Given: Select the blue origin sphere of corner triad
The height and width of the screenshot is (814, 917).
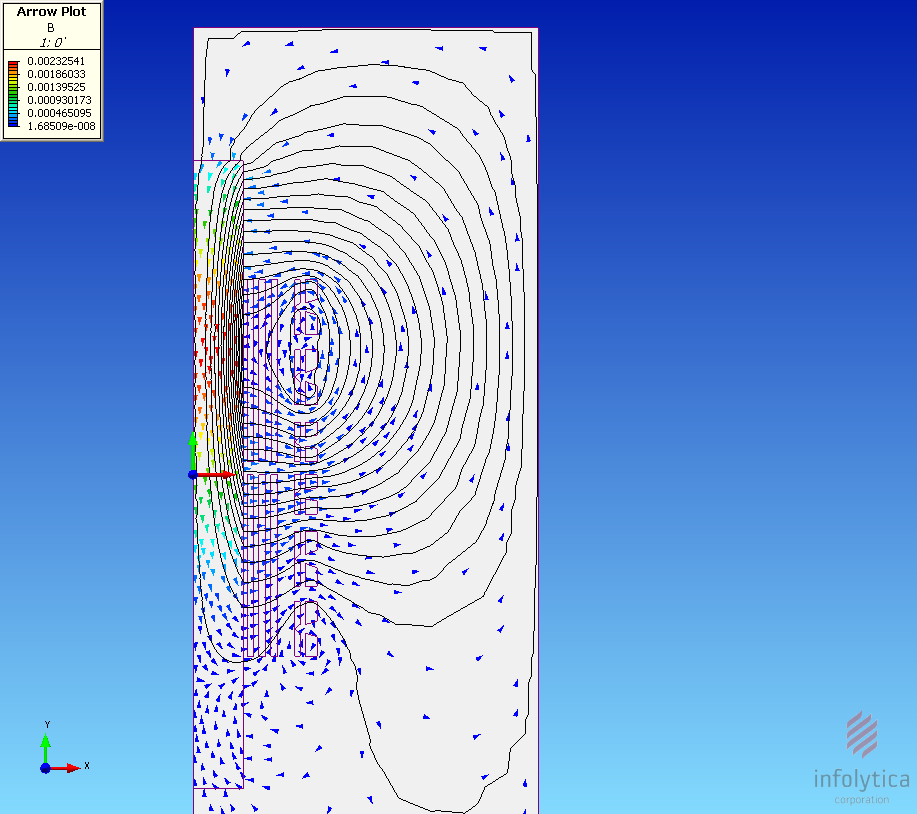Looking at the screenshot, I should point(45,768).
